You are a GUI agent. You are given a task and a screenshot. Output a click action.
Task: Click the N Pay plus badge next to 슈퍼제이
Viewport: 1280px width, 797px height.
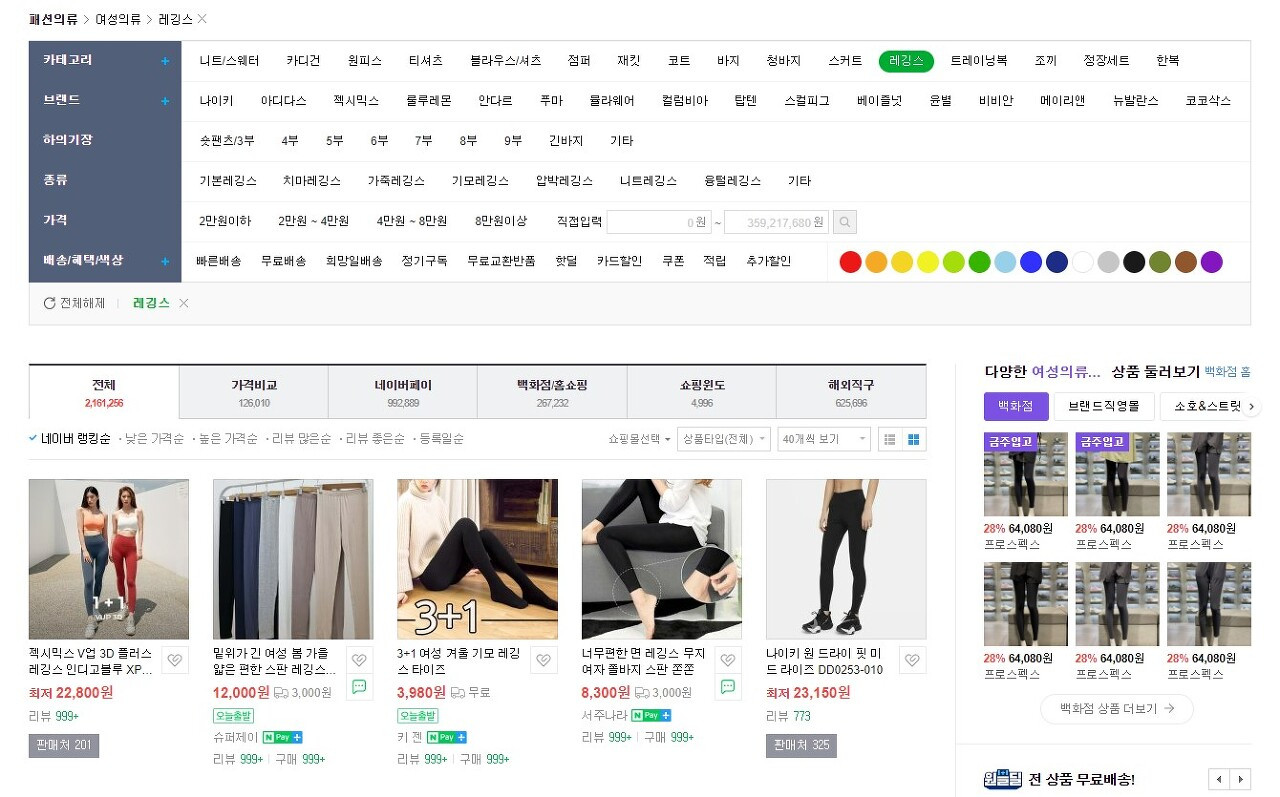282,737
